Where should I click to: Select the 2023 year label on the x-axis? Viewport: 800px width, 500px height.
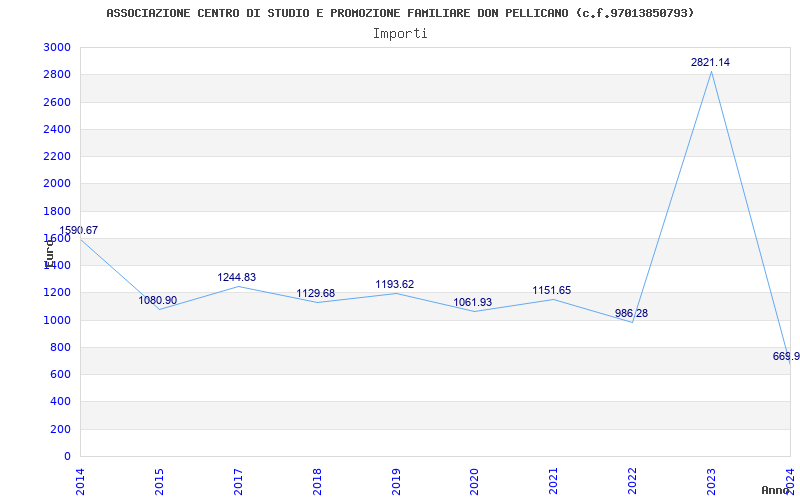(711, 480)
